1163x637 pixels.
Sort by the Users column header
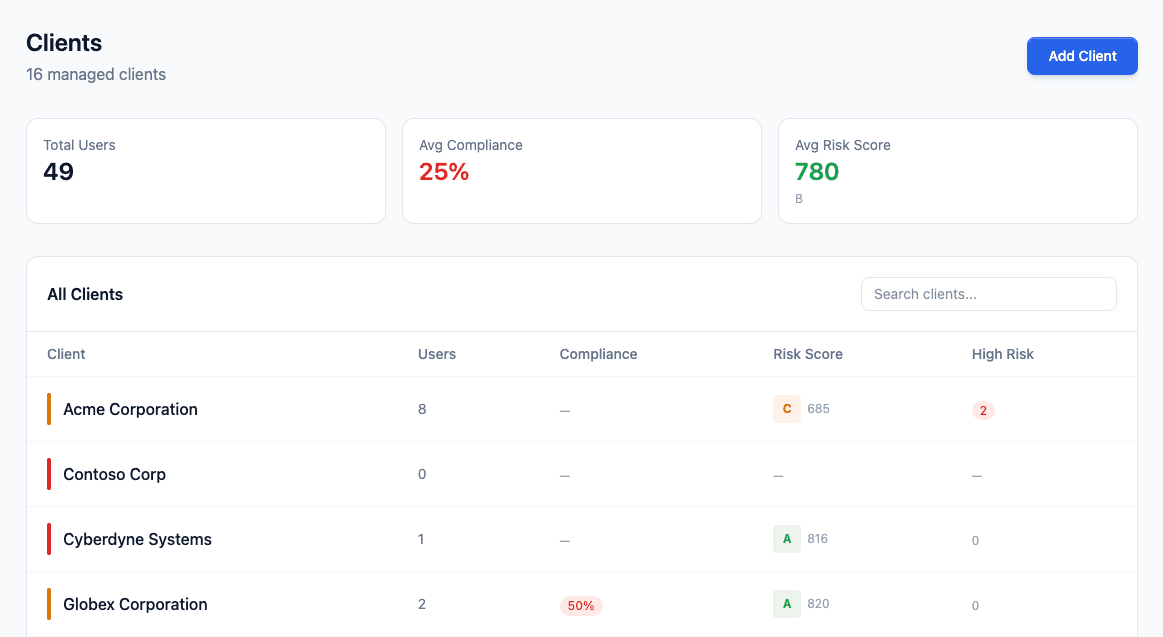437,354
